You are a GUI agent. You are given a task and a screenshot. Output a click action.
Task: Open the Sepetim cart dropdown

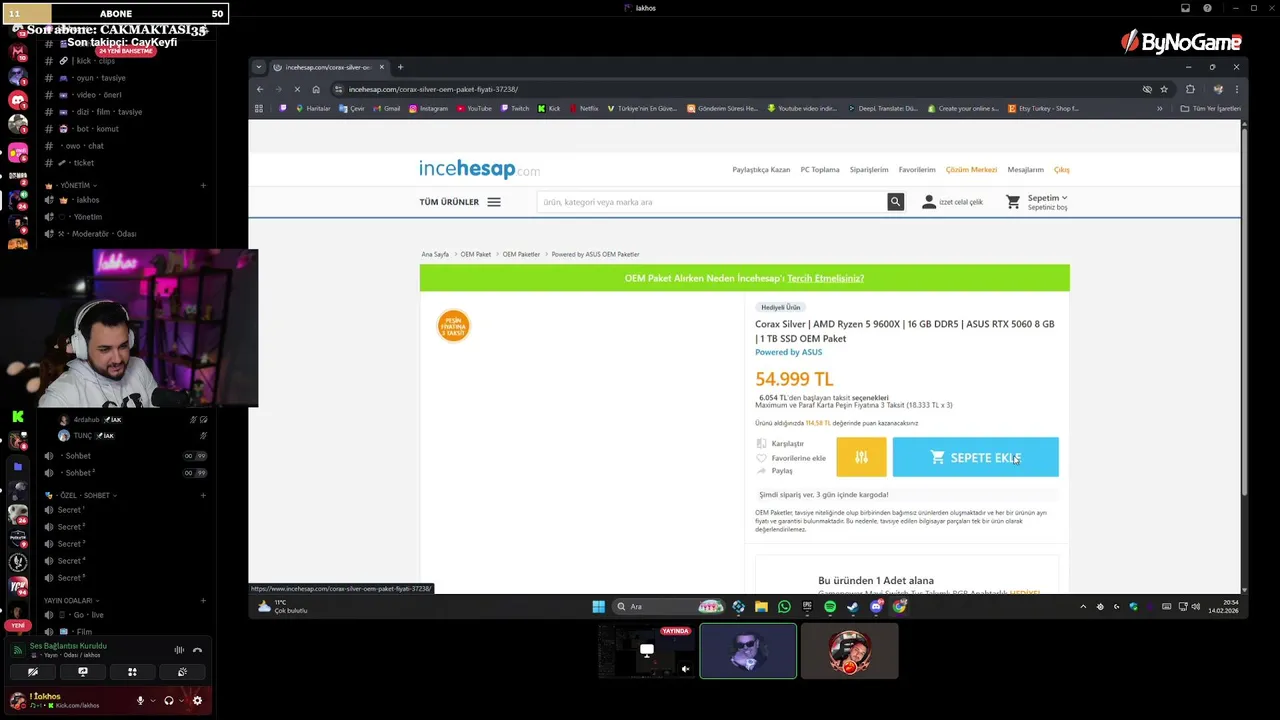point(1047,202)
